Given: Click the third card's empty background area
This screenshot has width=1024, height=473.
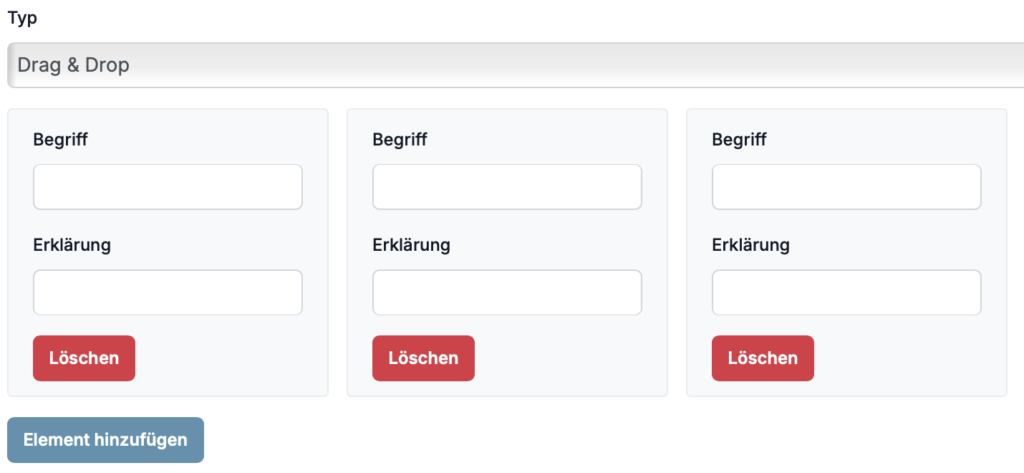Looking at the screenshot, I should pyautogui.click(x=910, y=360).
